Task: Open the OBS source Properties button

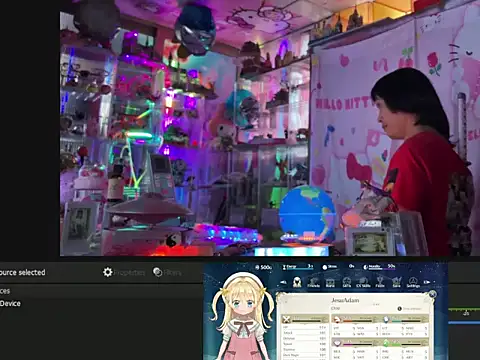Action: [124, 272]
